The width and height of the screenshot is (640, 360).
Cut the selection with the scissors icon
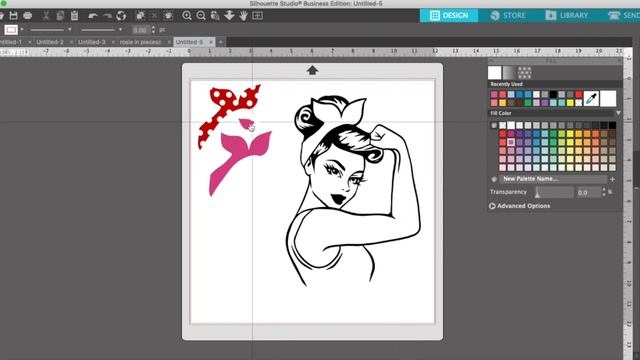point(46,16)
